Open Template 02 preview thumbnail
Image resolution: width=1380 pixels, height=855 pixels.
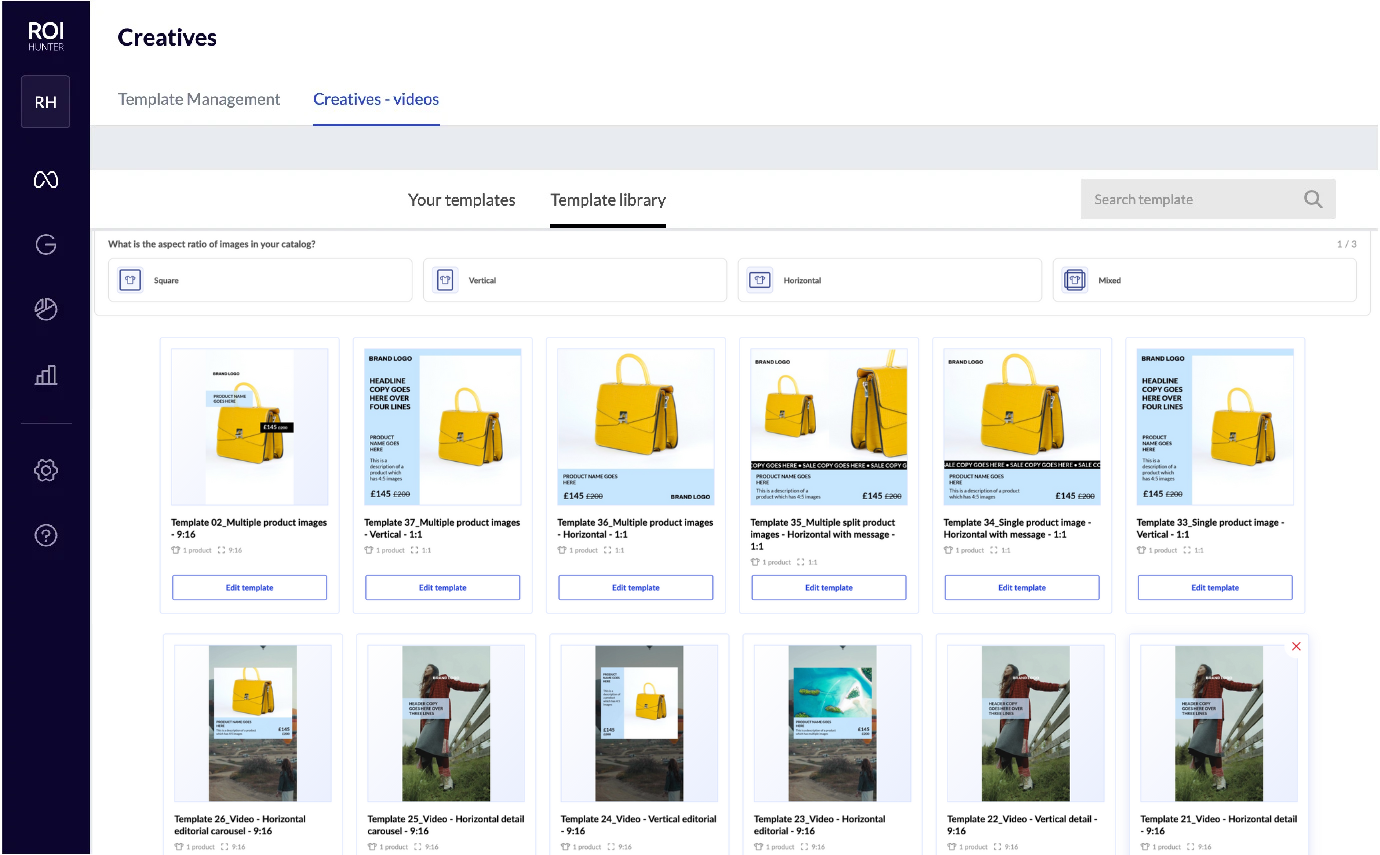(249, 427)
